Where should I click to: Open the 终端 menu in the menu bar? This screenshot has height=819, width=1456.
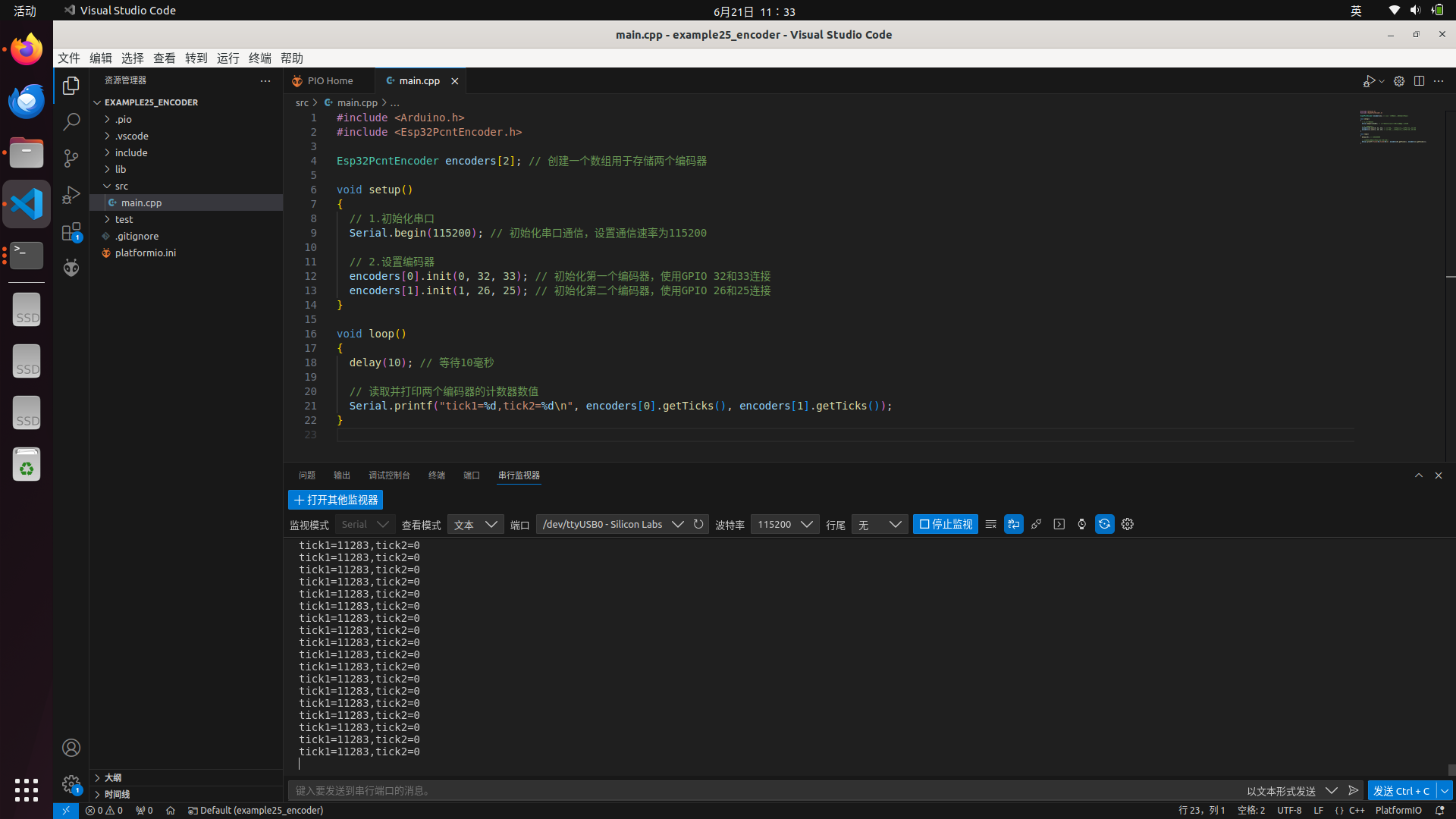click(259, 58)
